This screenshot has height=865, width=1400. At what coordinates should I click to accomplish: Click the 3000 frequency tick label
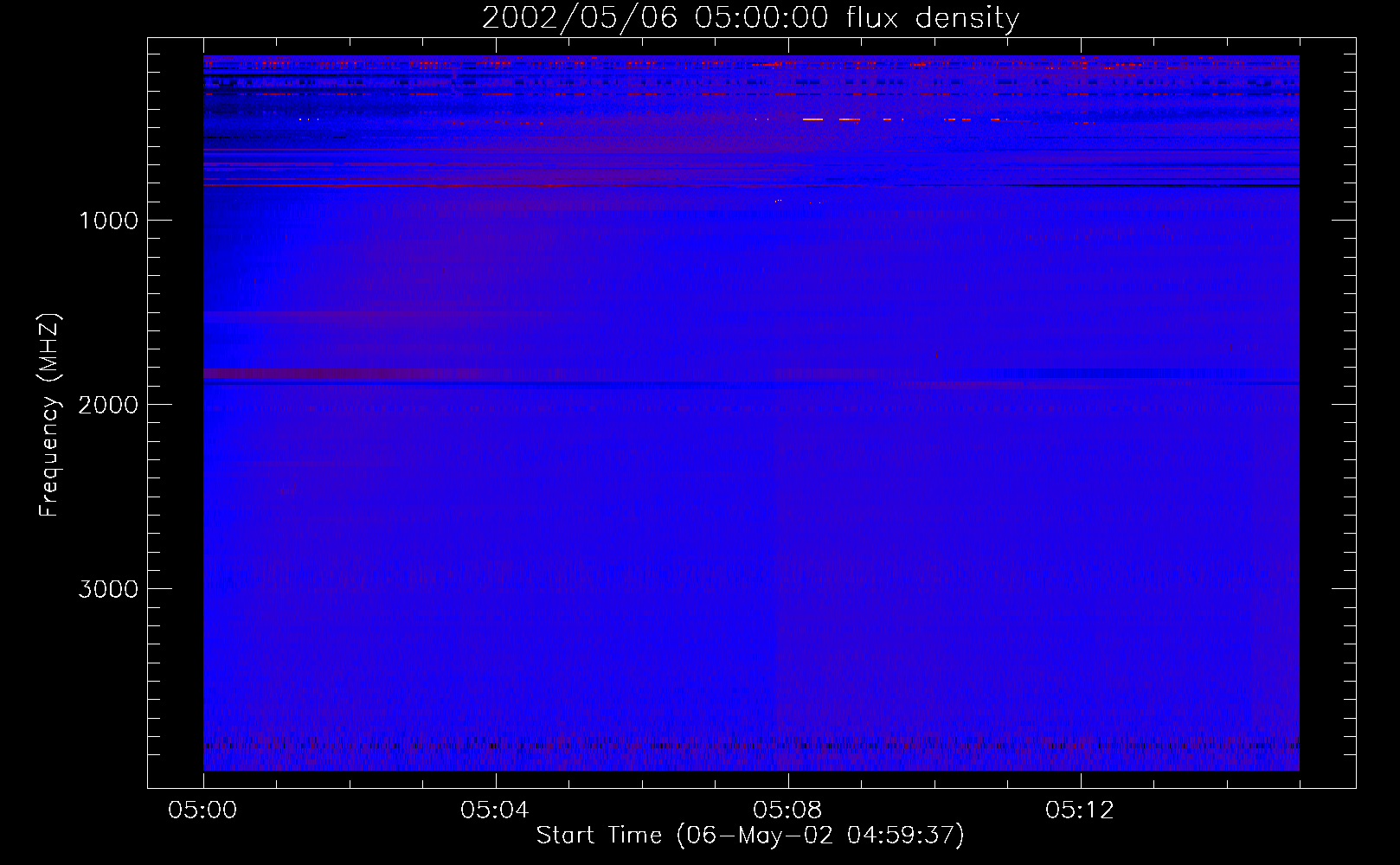pyautogui.click(x=108, y=589)
